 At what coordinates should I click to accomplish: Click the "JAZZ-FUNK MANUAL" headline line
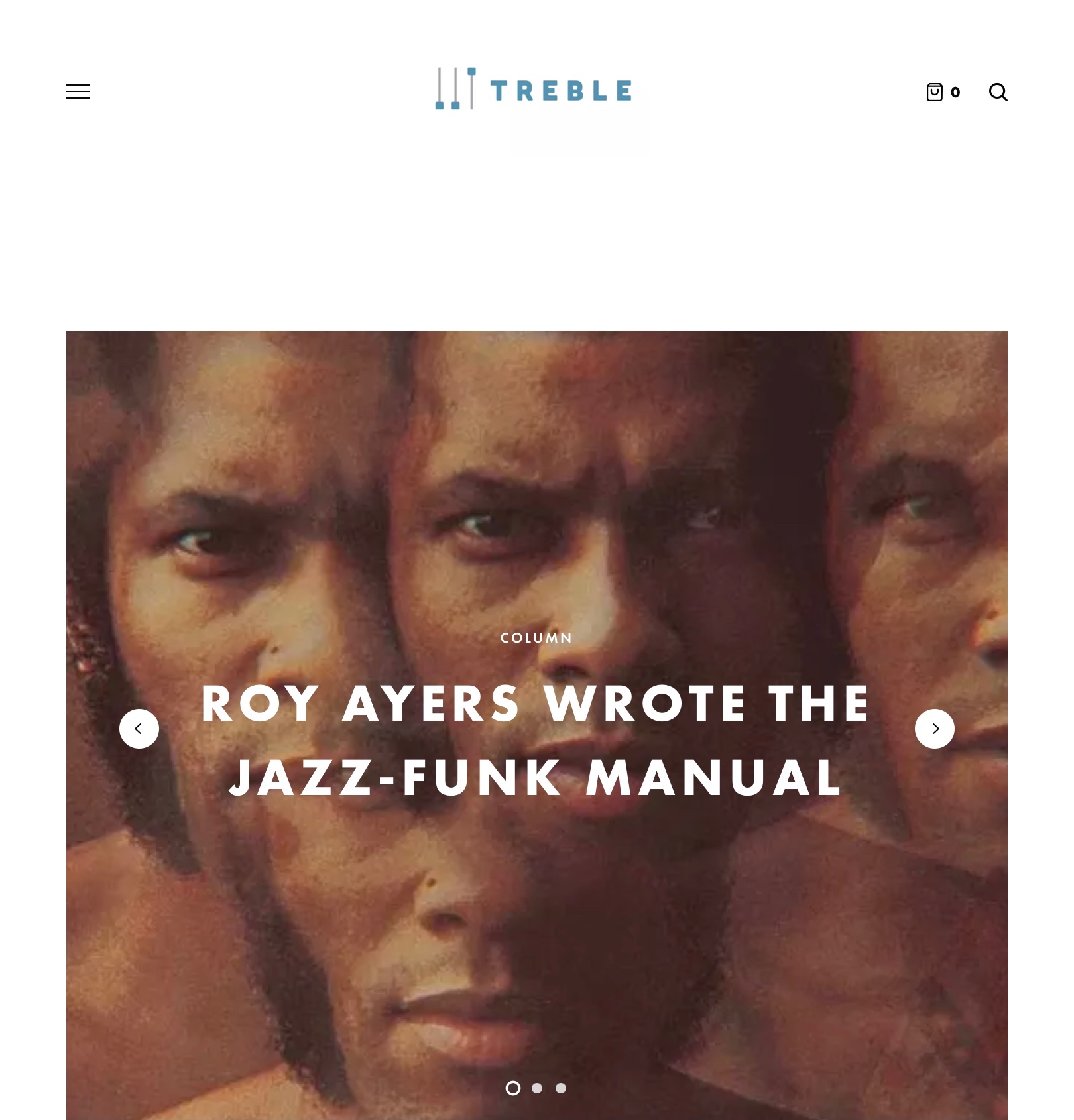tap(536, 777)
